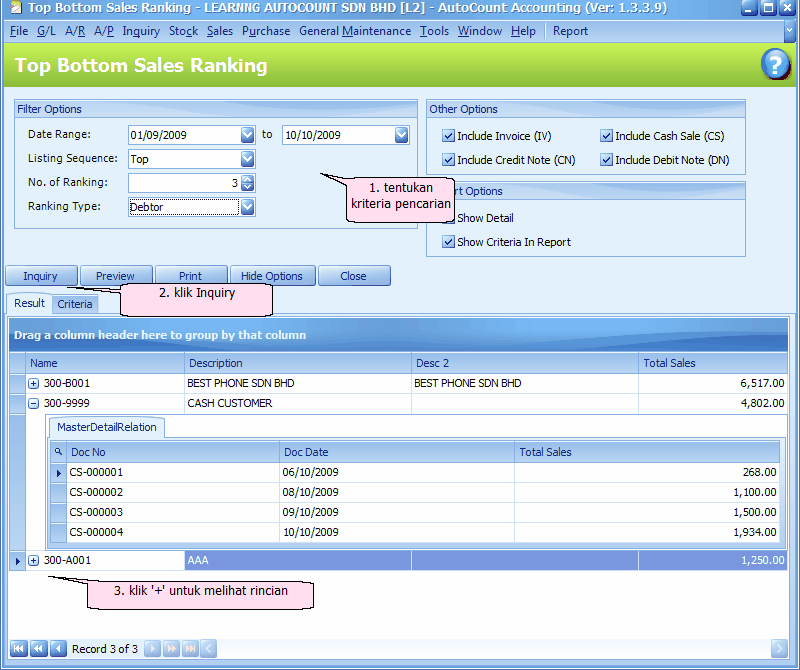This screenshot has width=800, height=670.
Task: Click search icon in detail grid header
Action: (x=58, y=452)
